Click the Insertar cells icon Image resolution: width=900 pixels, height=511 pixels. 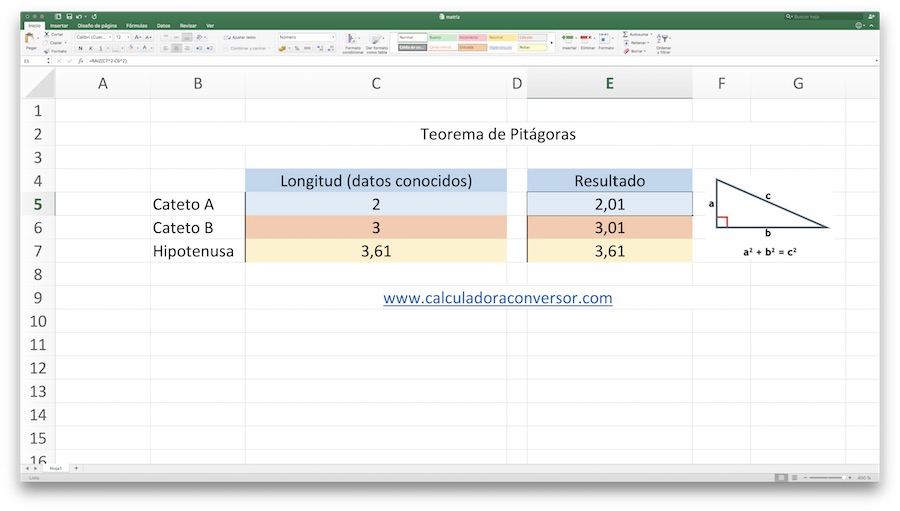tap(568, 37)
